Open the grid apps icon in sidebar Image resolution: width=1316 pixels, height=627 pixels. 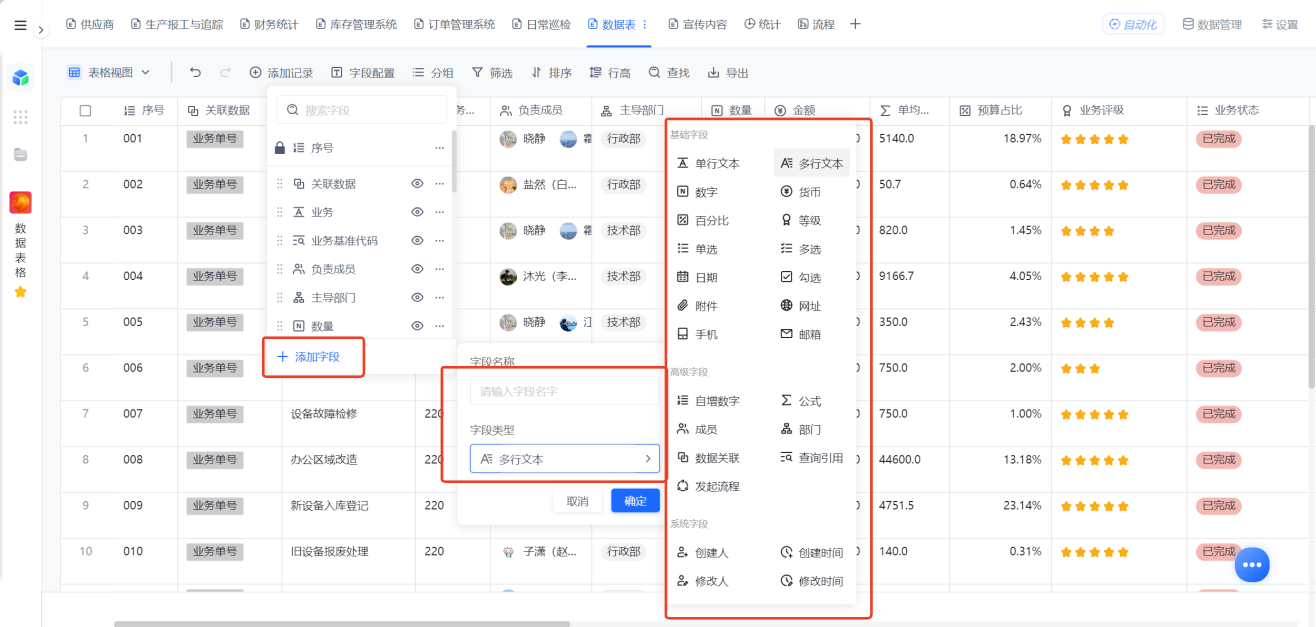point(21,117)
